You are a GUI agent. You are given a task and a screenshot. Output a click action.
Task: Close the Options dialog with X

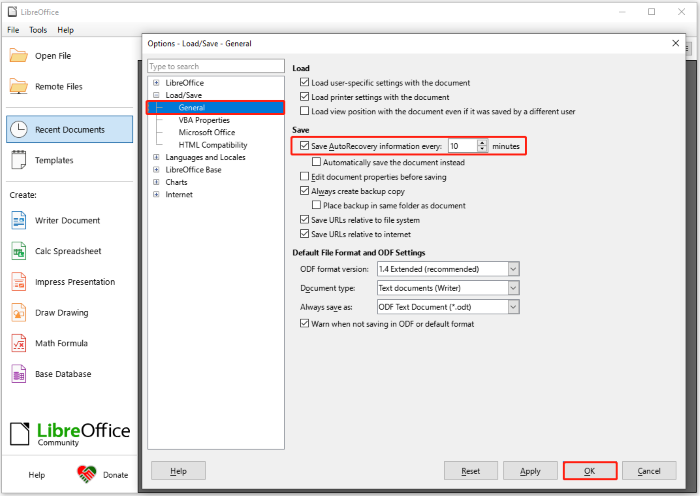(x=675, y=43)
